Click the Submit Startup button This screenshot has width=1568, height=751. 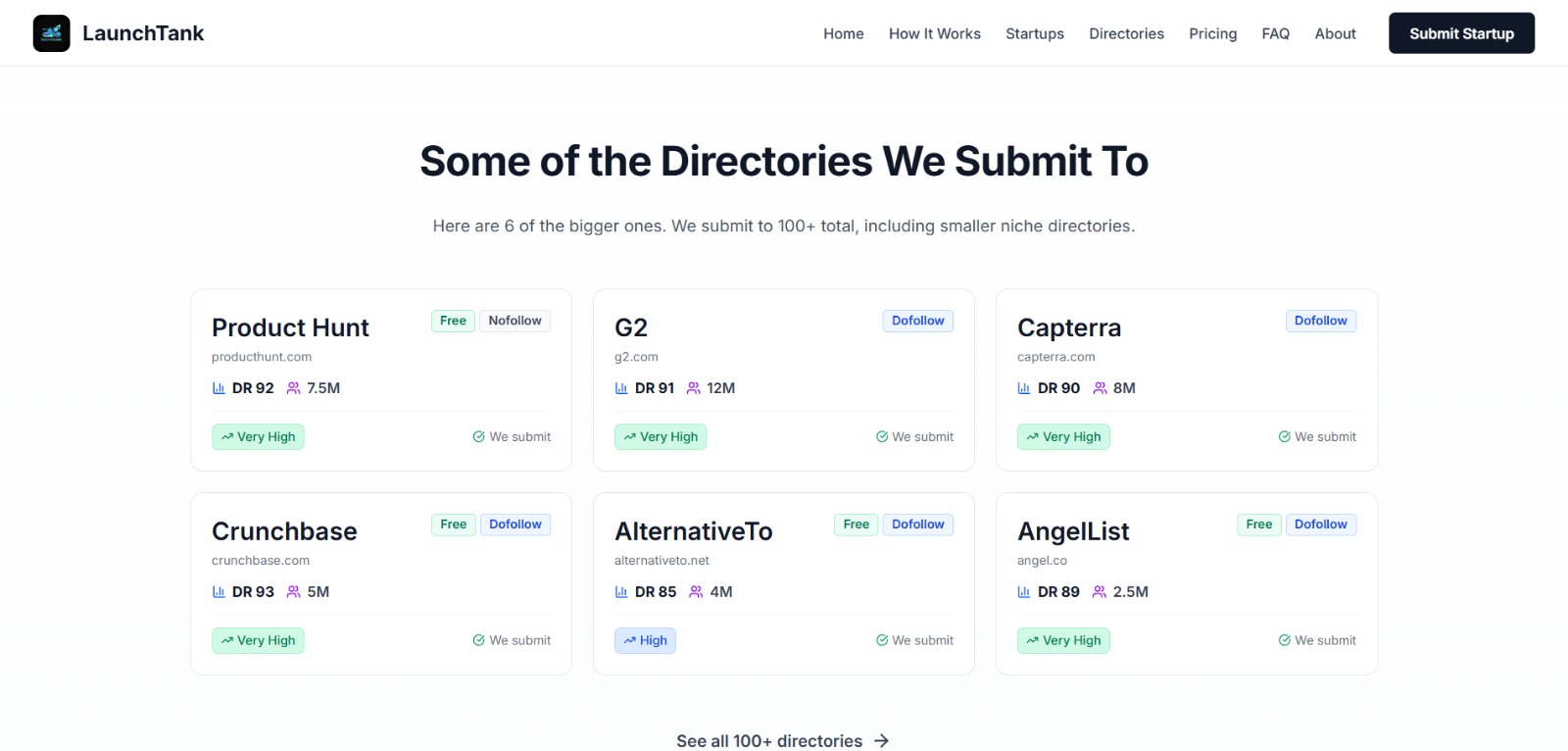[1461, 32]
